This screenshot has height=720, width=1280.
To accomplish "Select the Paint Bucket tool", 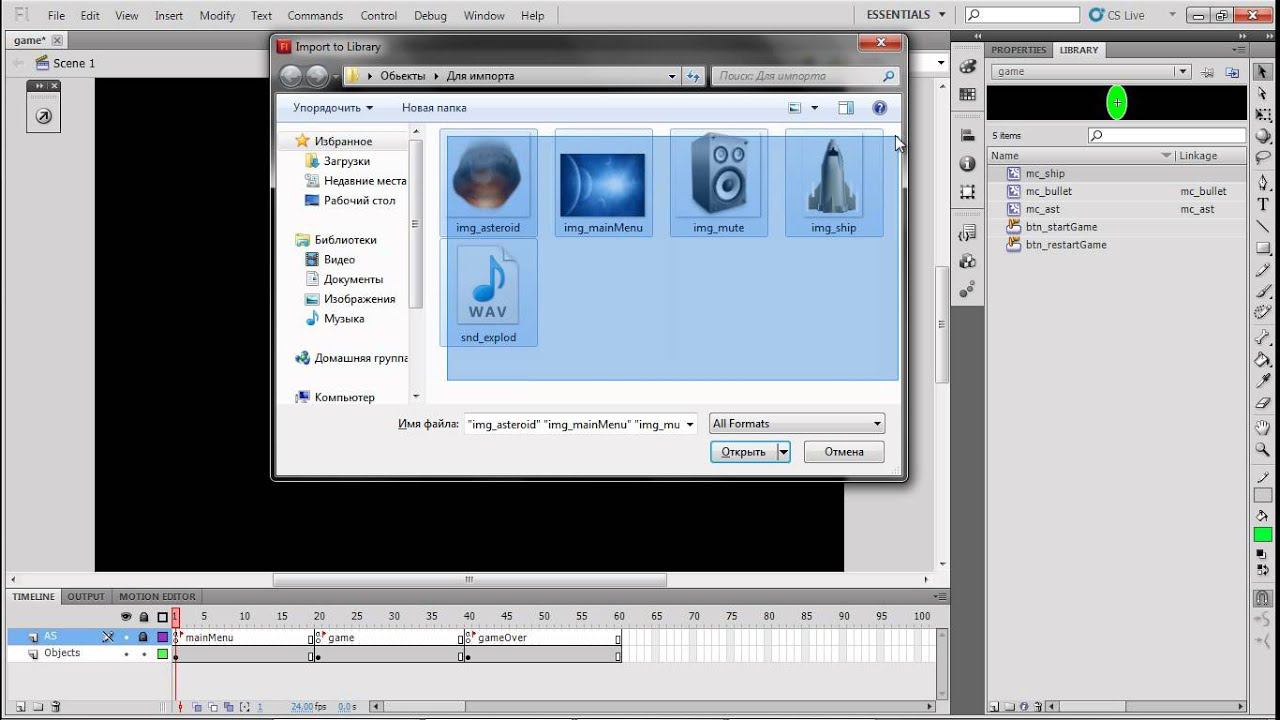I will click(x=1263, y=359).
